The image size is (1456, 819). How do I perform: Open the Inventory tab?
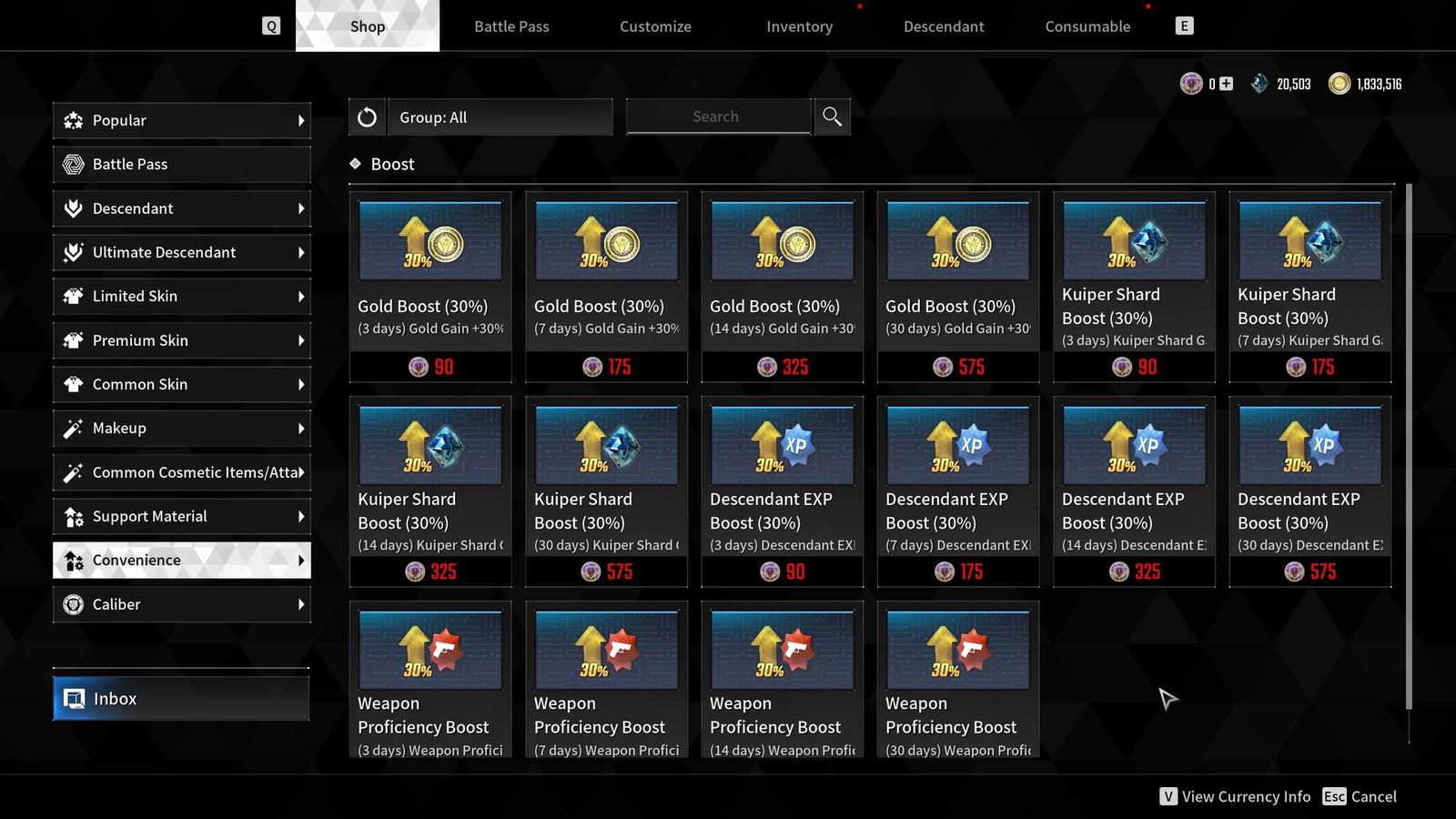coord(799,26)
